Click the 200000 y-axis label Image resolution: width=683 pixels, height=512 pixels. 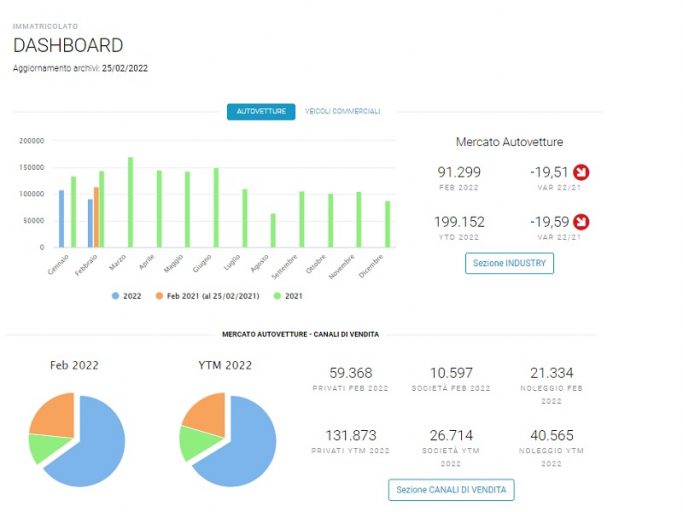pos(31,141)
